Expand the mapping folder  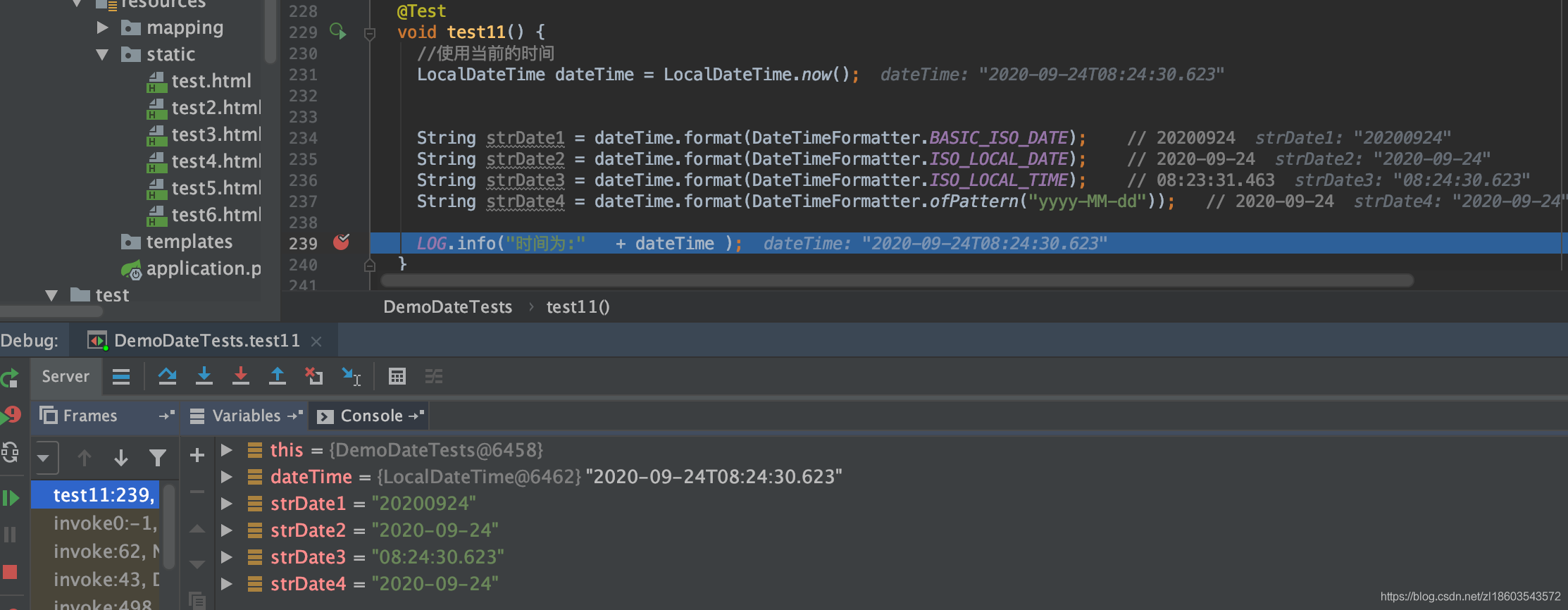(x=103, y=27)
